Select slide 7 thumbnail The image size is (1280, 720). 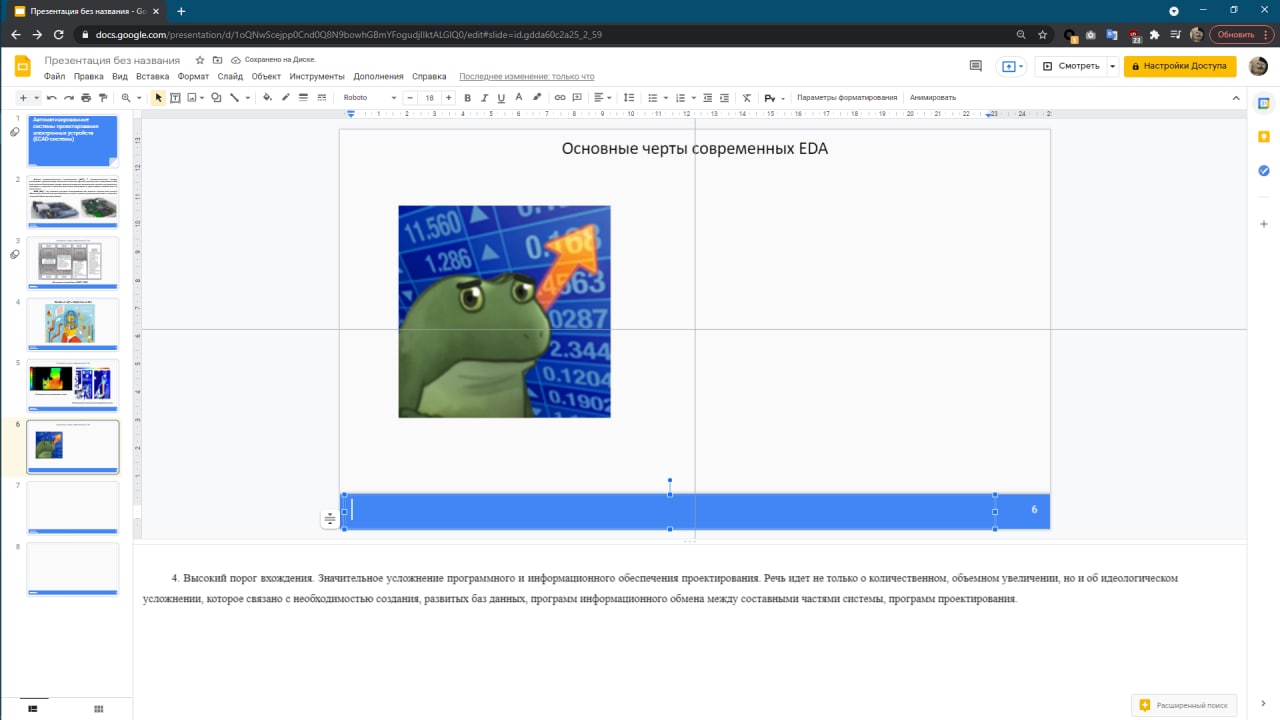72,508
